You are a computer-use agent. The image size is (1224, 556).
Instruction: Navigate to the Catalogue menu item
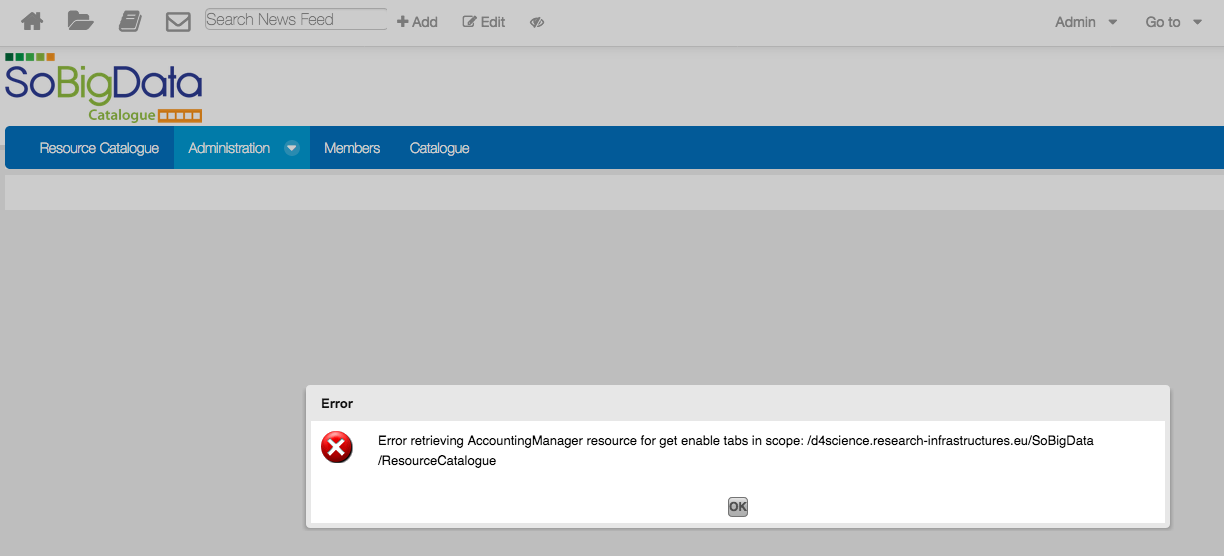tap(439, 148)
